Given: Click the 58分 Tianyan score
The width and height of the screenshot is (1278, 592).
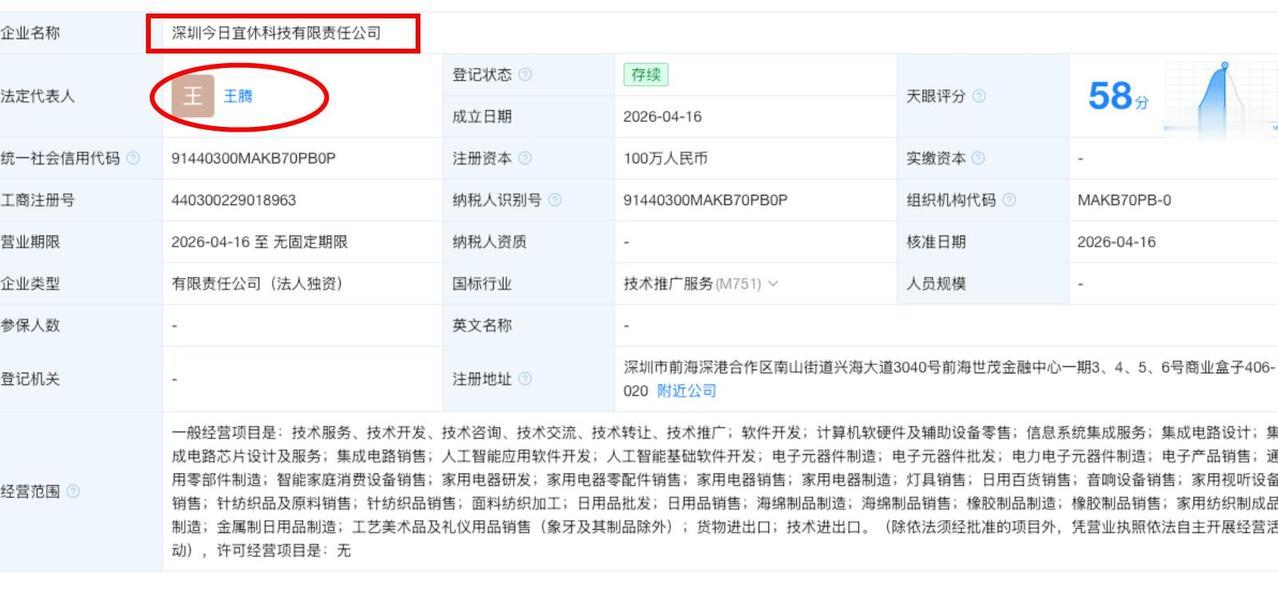Looking at the screenshot, I should click(1118, 97).
